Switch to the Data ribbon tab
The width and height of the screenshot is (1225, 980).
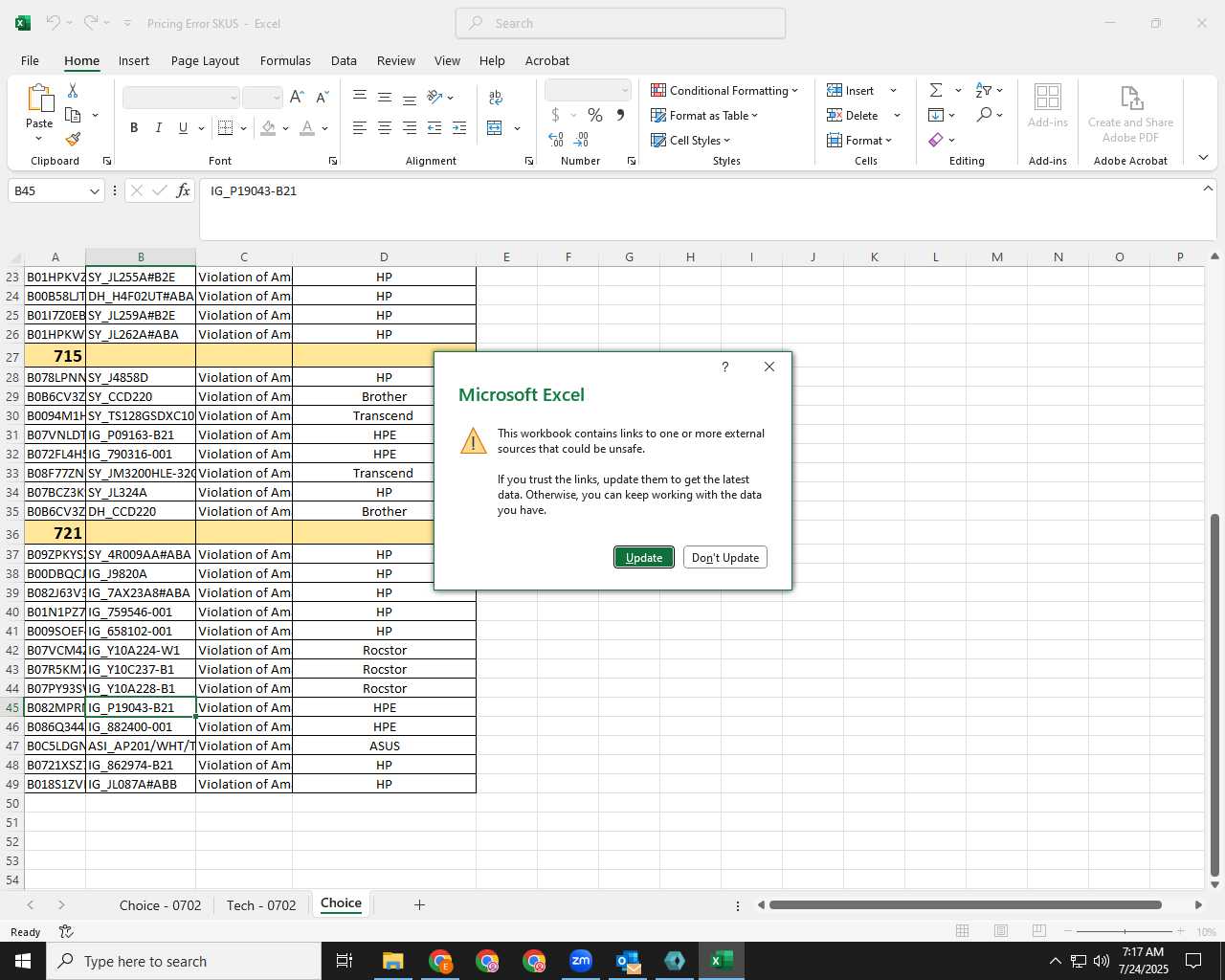click(344, 60)
